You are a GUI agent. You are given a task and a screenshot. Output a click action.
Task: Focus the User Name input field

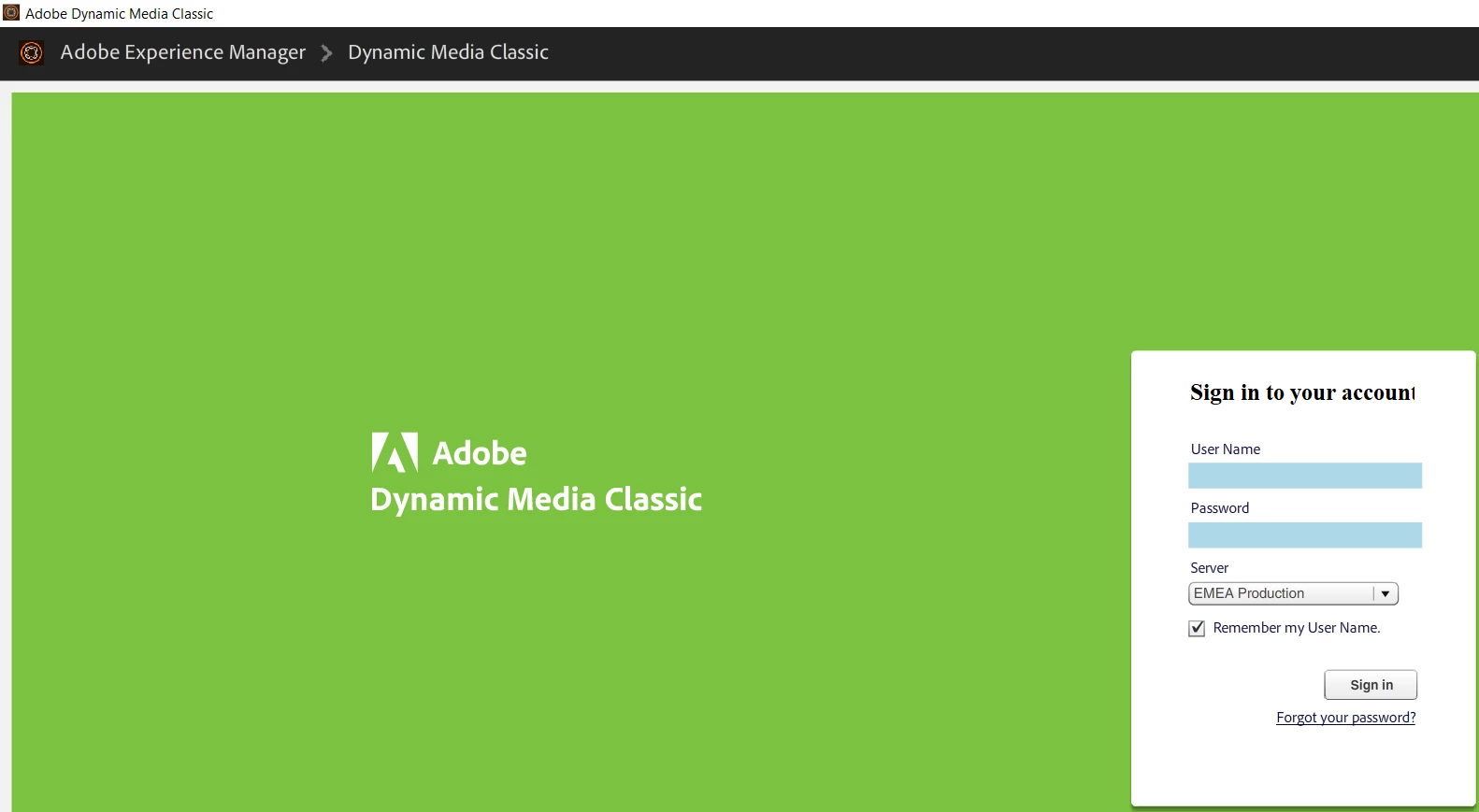pyautogui.click(x=1304, y=476)
